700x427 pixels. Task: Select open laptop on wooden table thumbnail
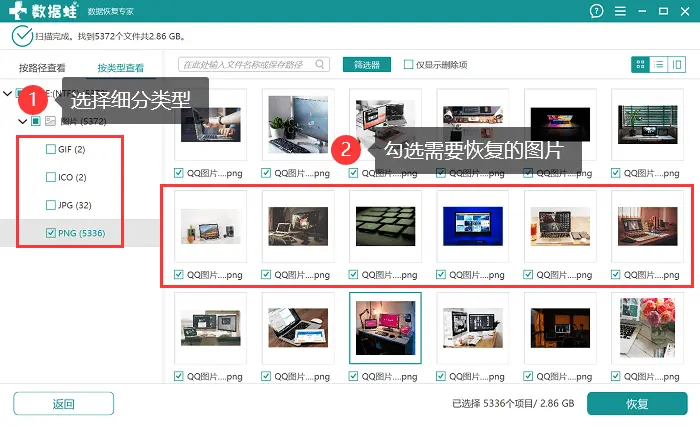point(298,328)
